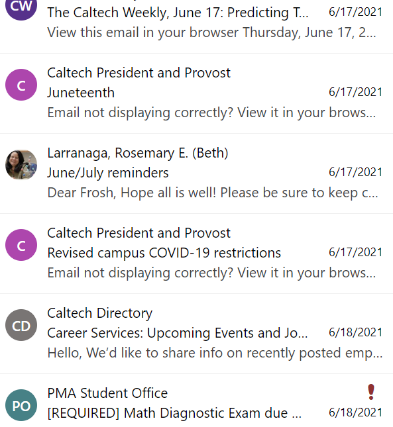This screenshot has width=393, height=427.
Task: Click sender name Larranaga, Rosemary E. (Beth)
Action: (138, 153)
